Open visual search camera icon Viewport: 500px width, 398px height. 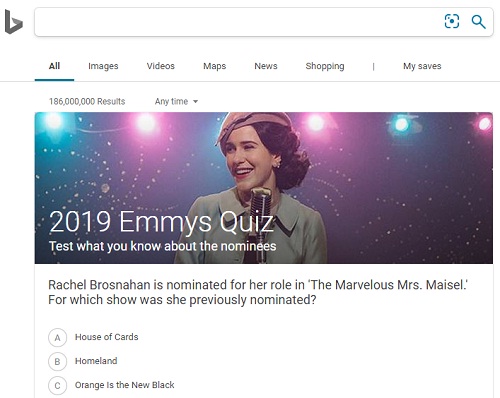coord(452,21)
